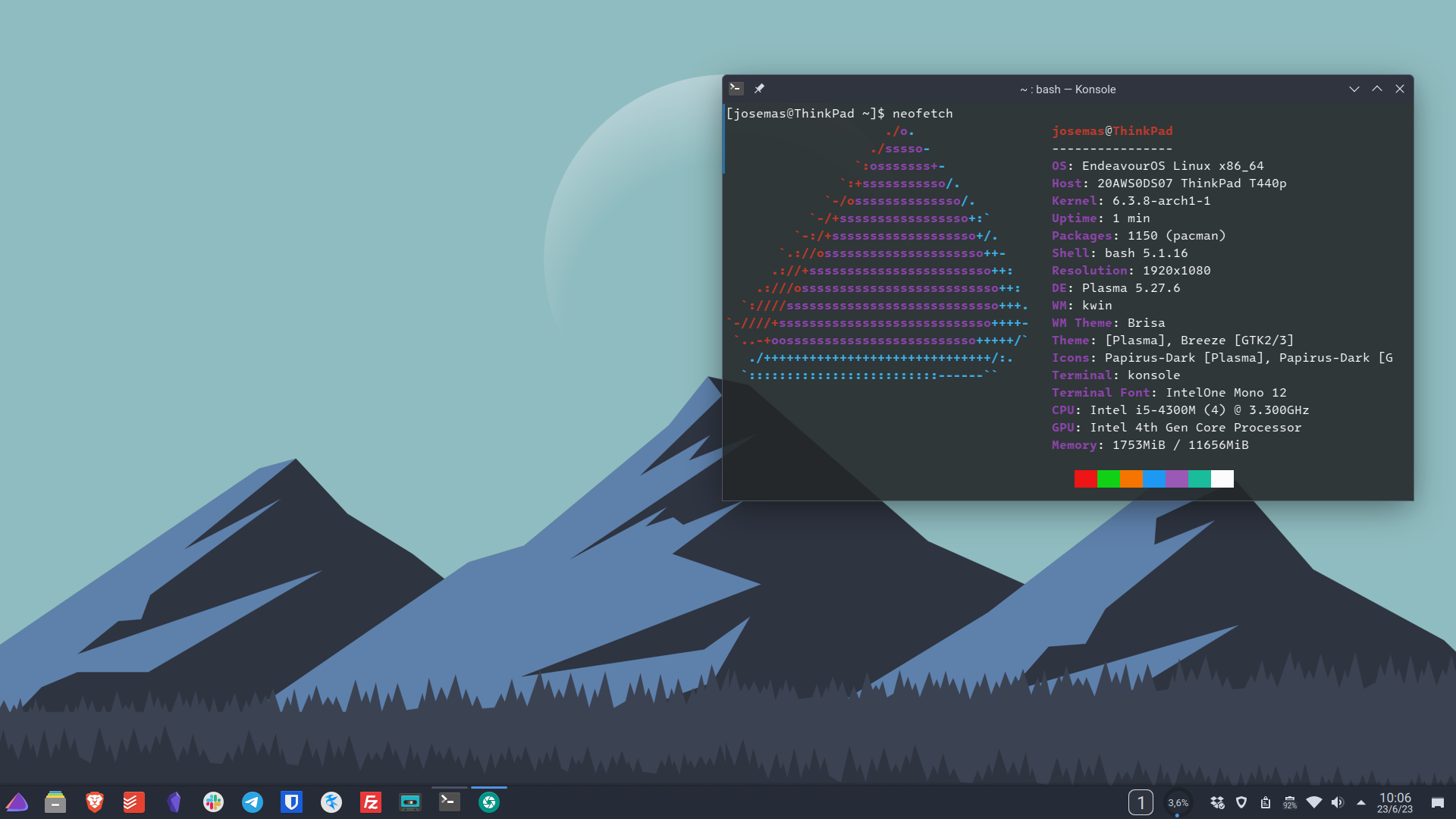Maximize the Konsole window

click(x=1377, y=89)
